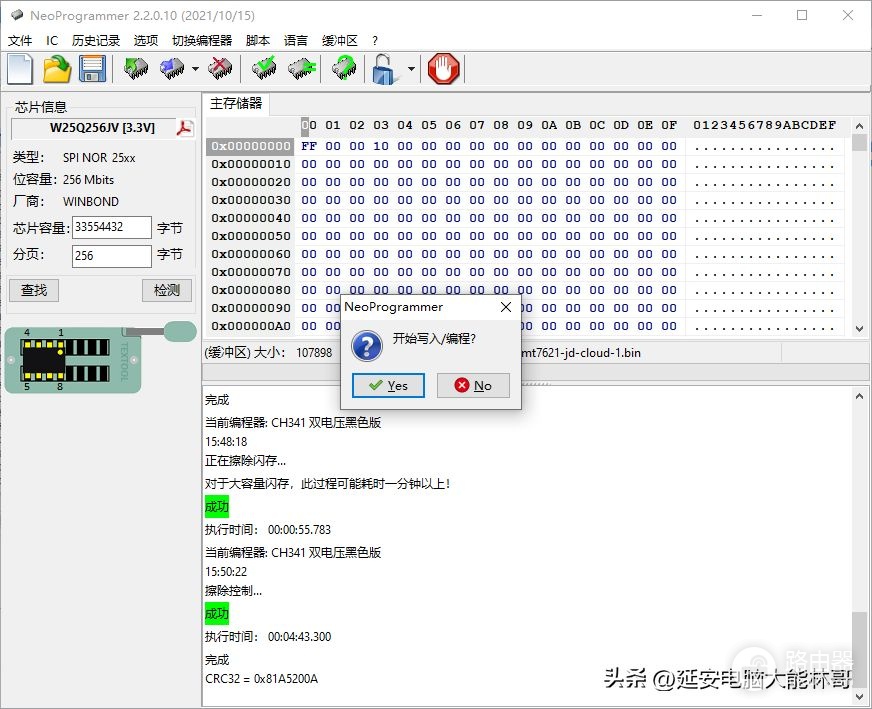Click the read chip toolbar icon
The image size is (872, 709).
coord(136,69)
